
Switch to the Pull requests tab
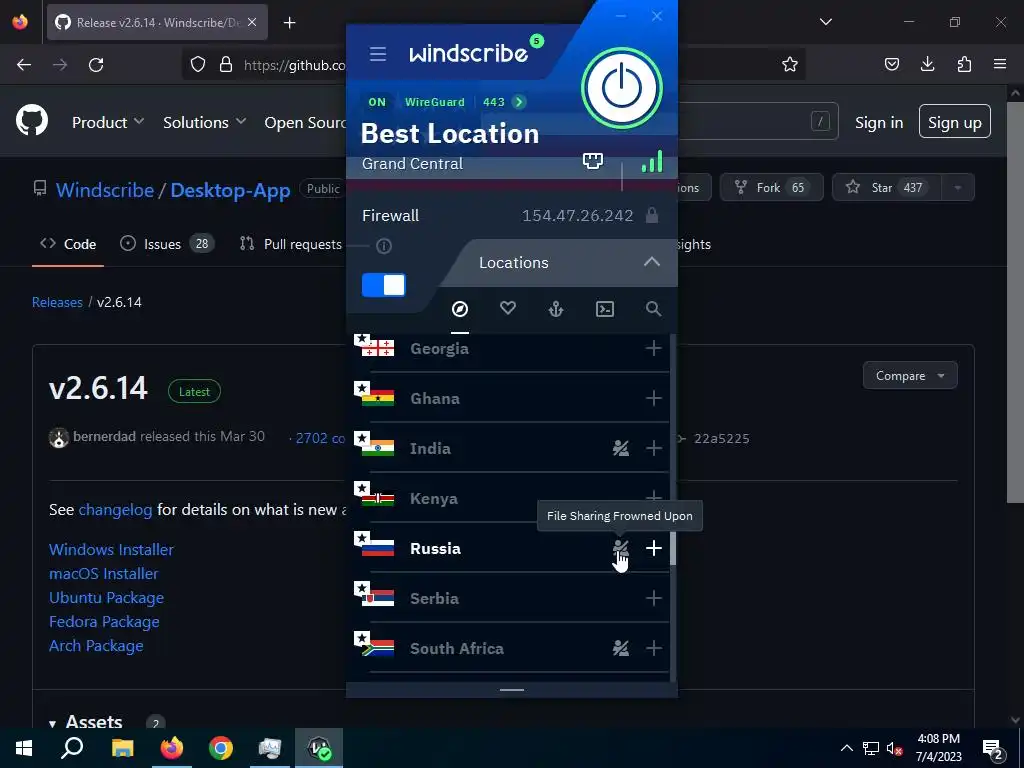coord(291,244)
